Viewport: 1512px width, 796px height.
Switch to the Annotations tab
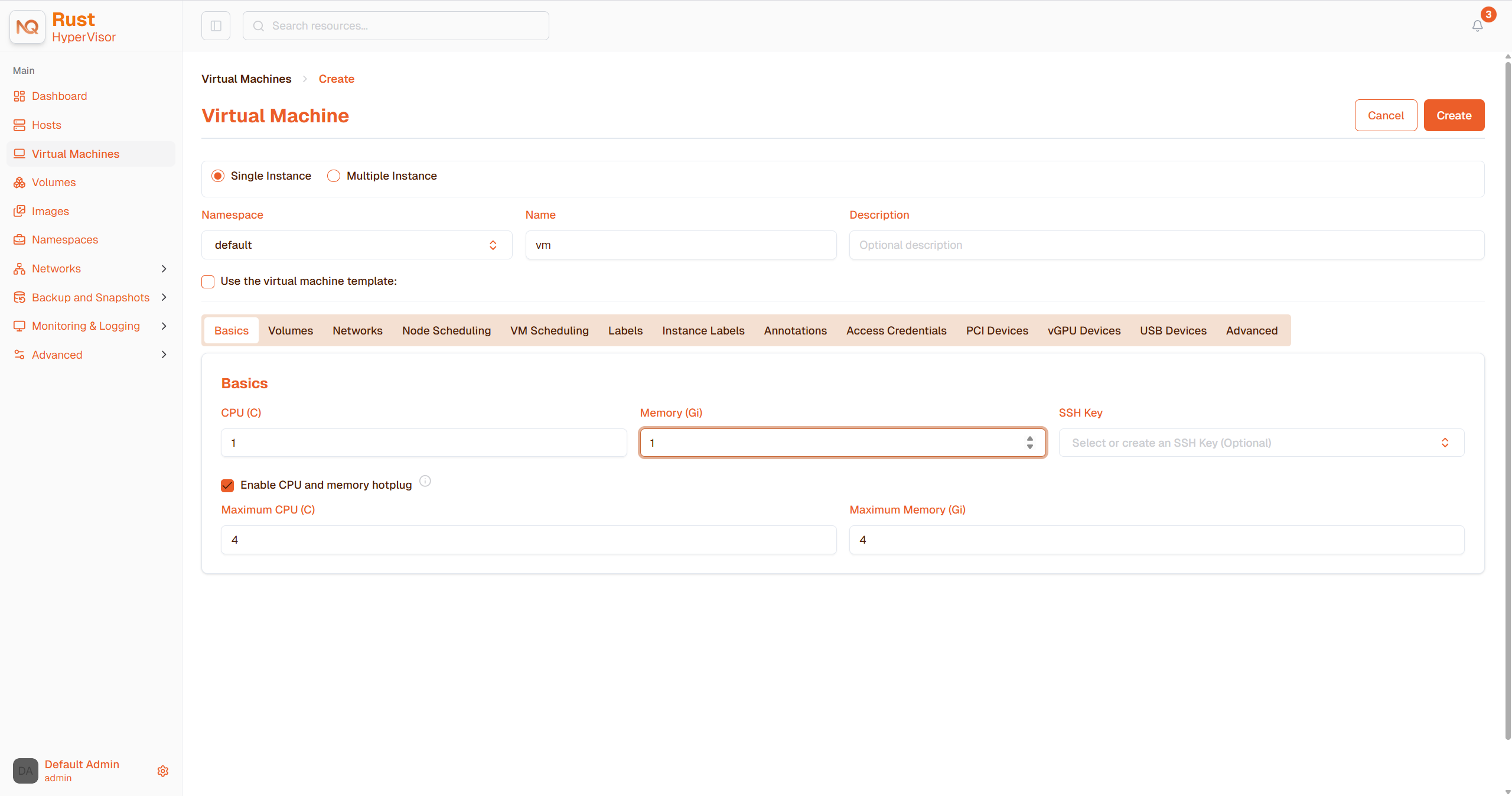(795, 331)
